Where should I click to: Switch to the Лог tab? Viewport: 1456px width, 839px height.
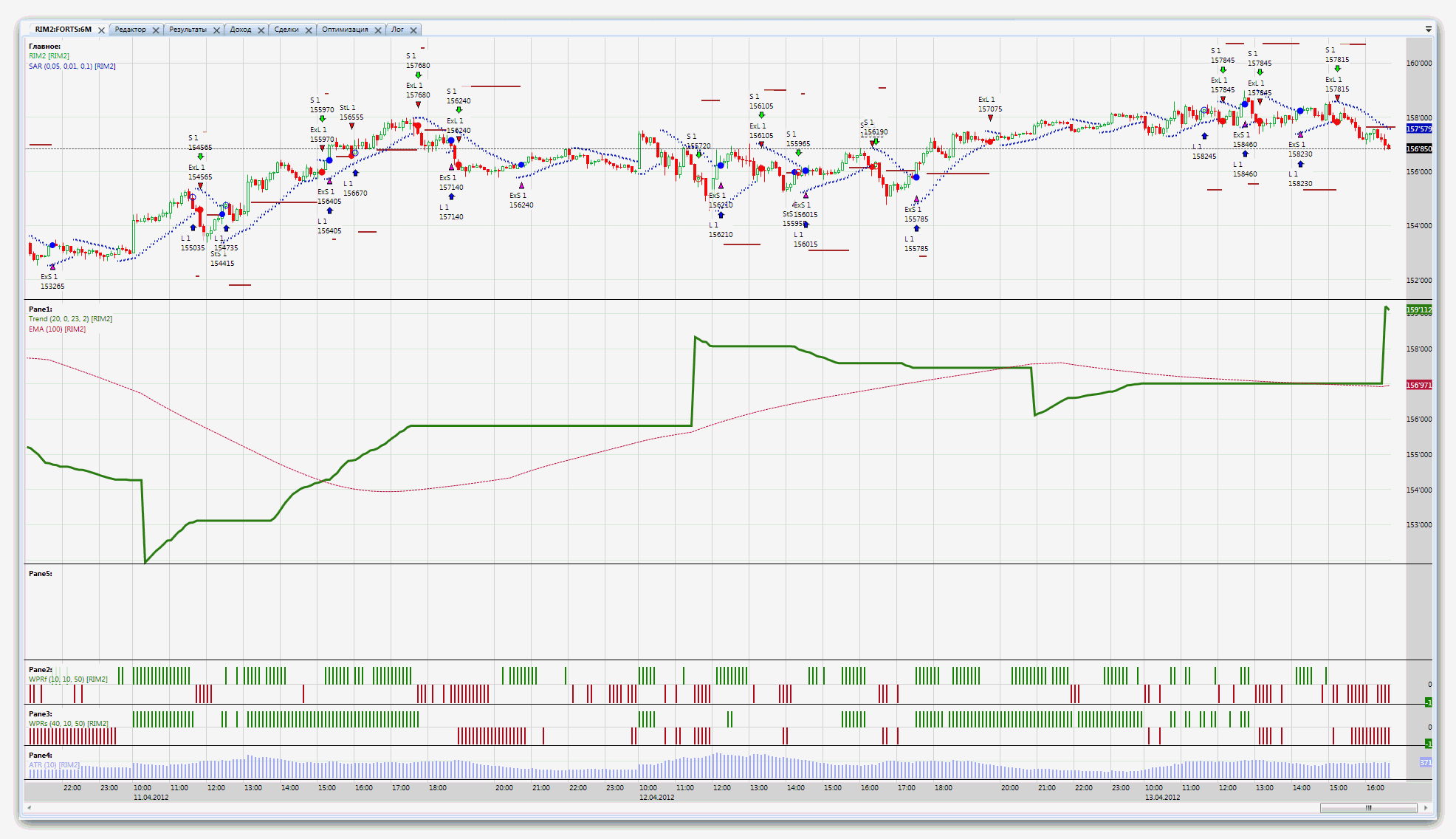(398, 30)
